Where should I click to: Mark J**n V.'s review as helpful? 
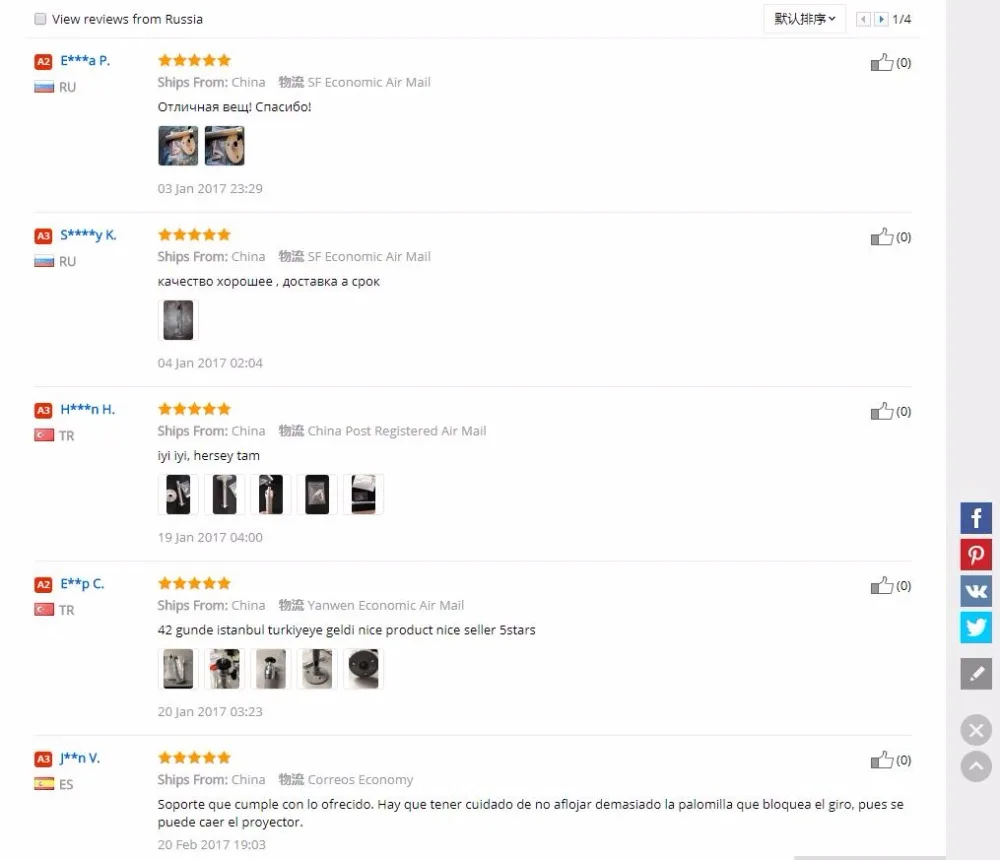coord(881,760)
